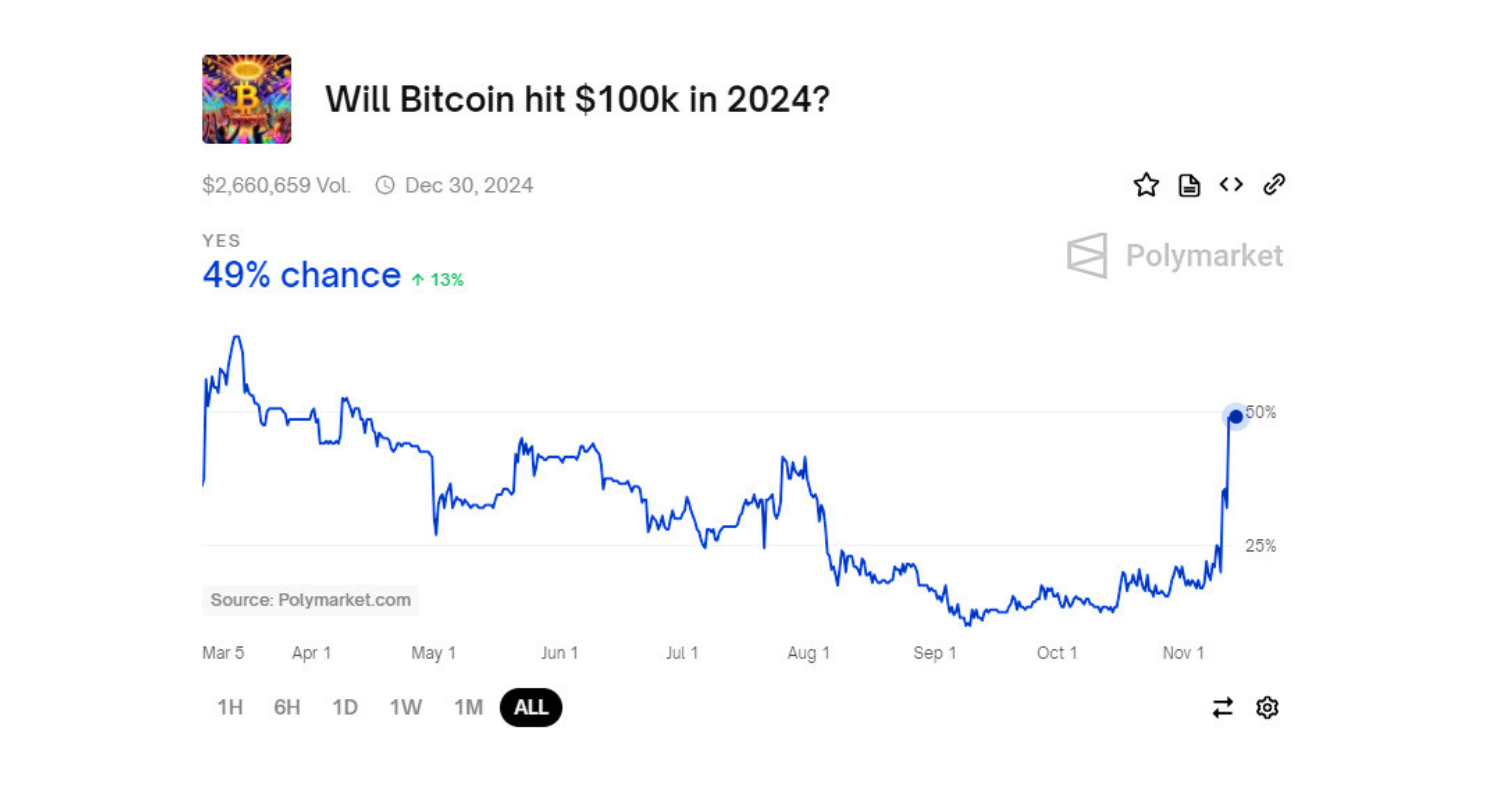Click the 49% chance text
The width and height of the screenshot is (1500, 800).
(301, 275)
